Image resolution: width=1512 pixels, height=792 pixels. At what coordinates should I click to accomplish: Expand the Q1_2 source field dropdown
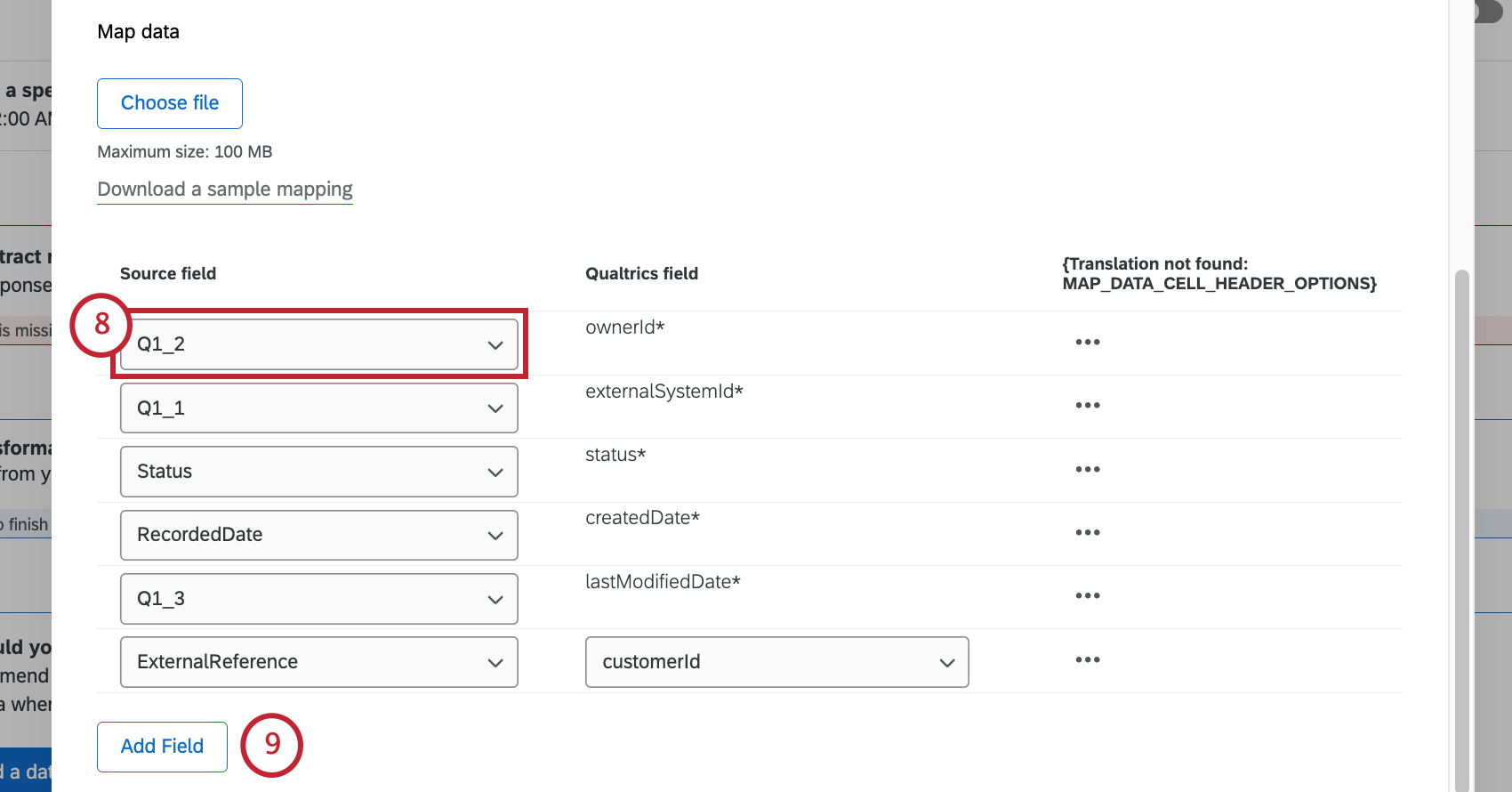(x=318, y=344)
